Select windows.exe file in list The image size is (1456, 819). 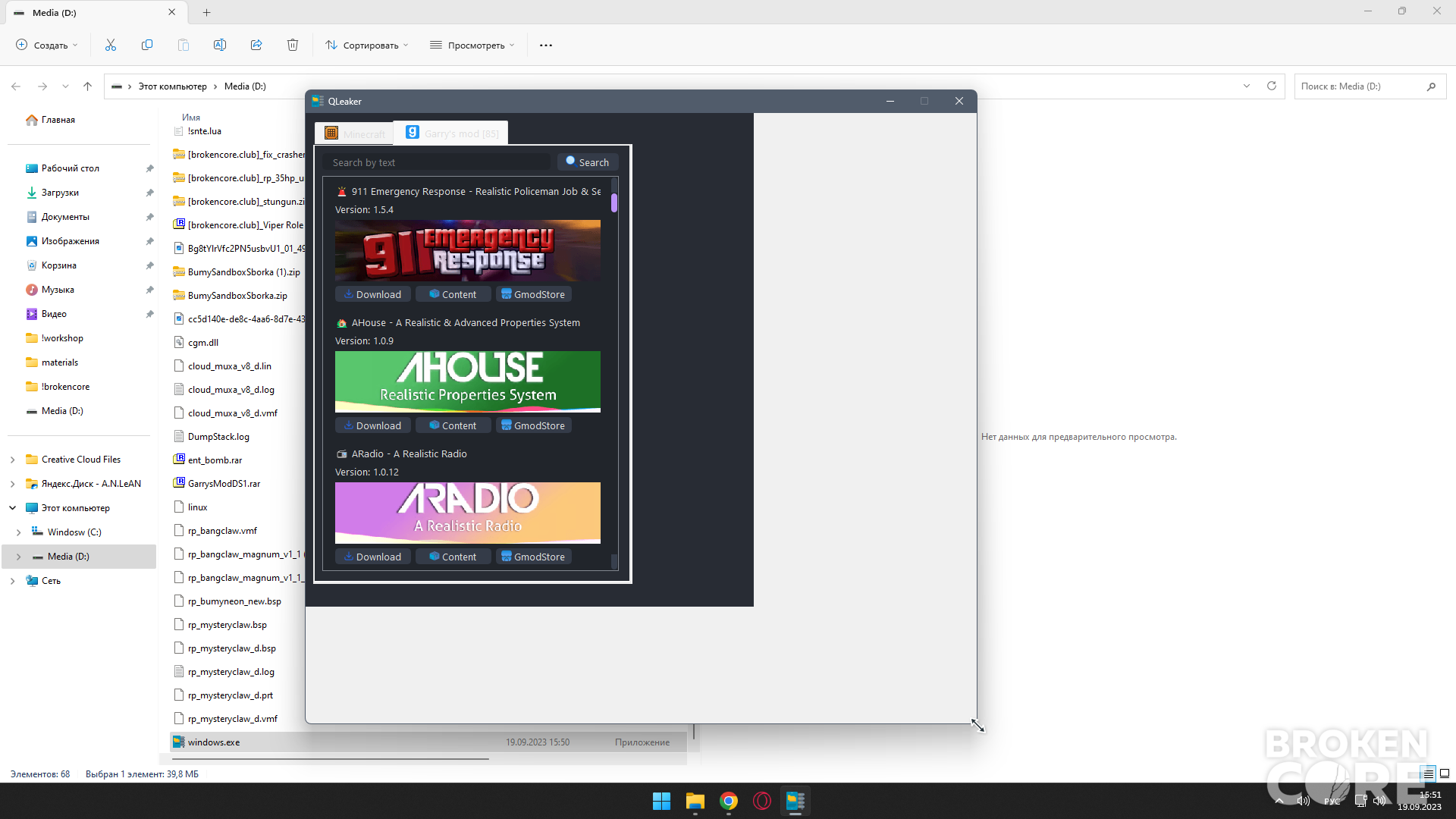click(x=428, y=742)
